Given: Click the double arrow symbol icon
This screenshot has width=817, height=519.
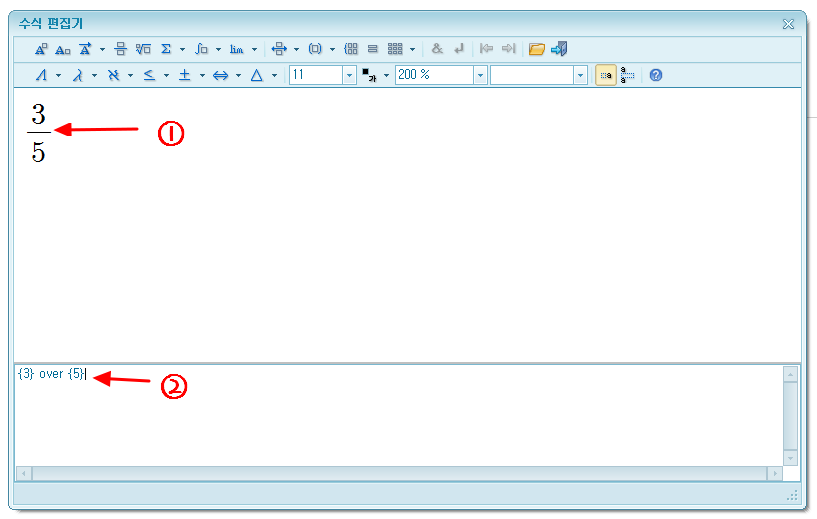Looking at the screenshot, I should (x=220, y=76).
